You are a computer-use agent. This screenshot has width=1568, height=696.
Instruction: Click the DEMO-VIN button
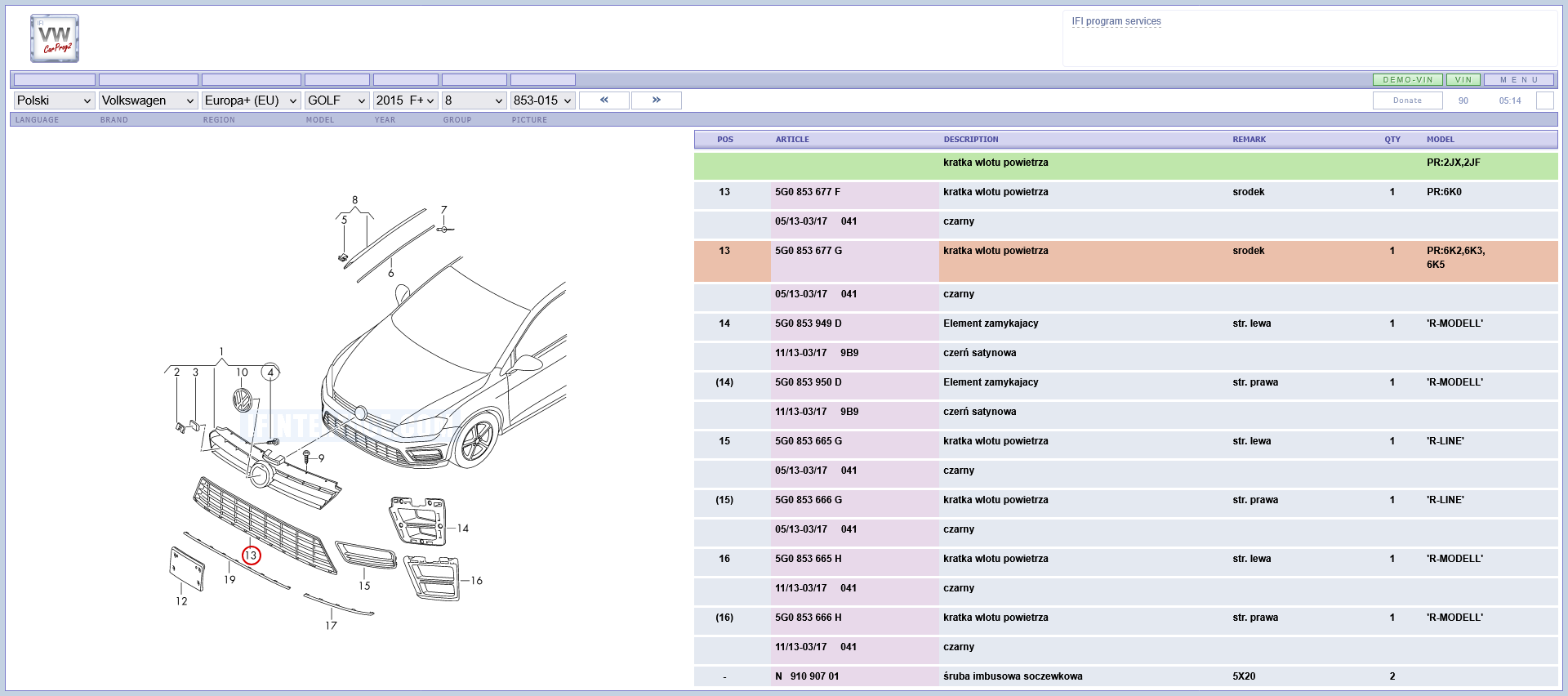pyautogui.click(x=1408, y=80)
